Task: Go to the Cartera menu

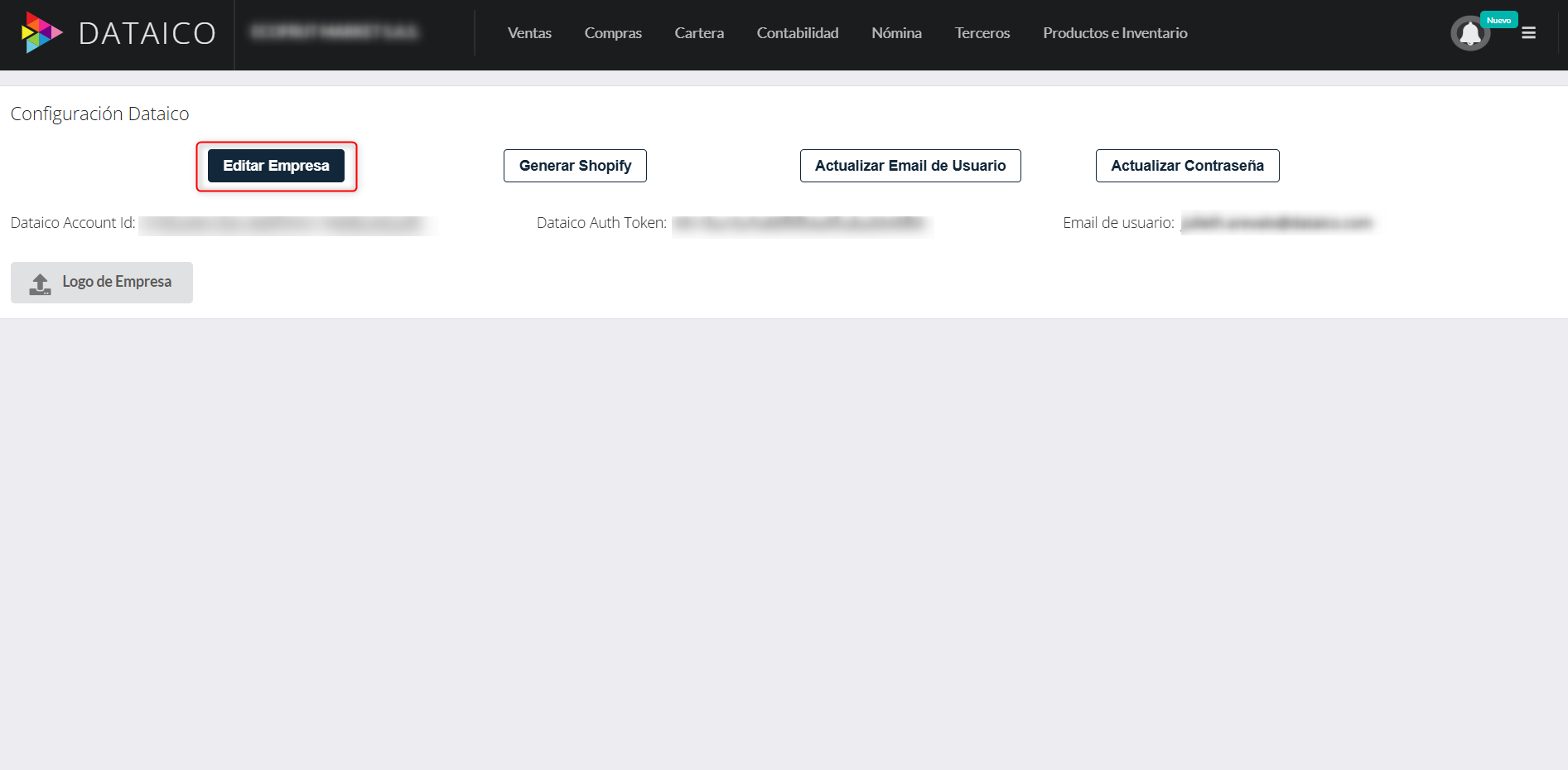Action: pos(699,33)
